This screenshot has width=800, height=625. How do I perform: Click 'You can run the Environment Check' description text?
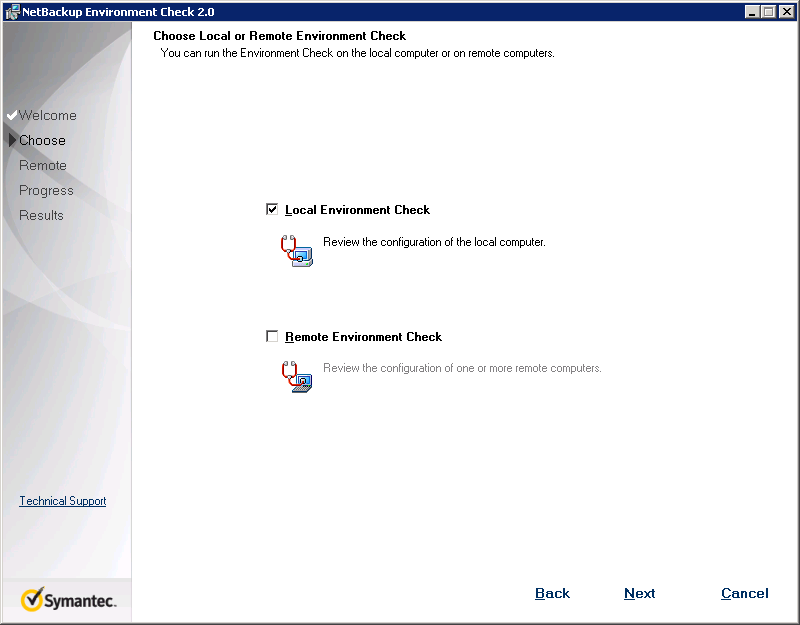coord(358,53)
